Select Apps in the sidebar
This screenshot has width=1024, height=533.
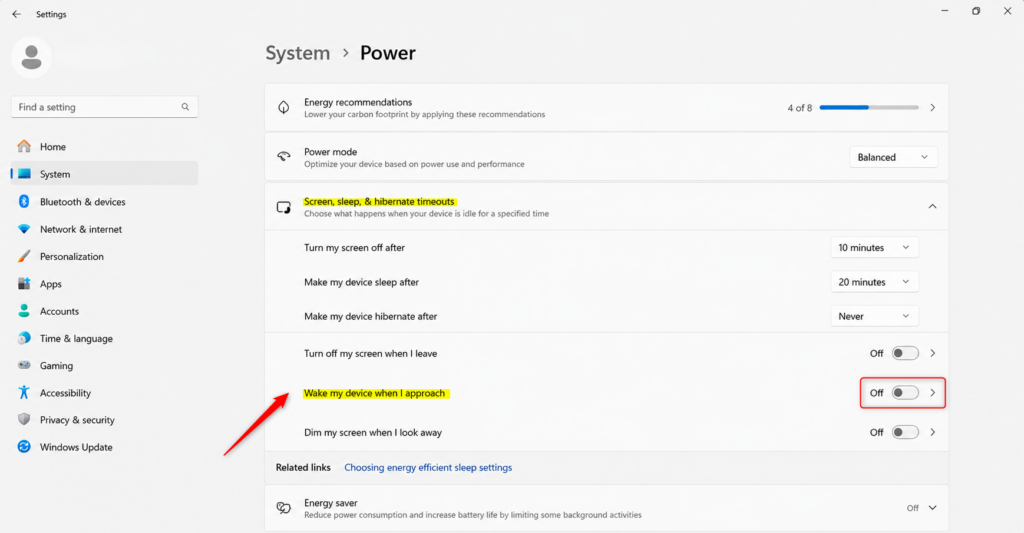[104, 283]
